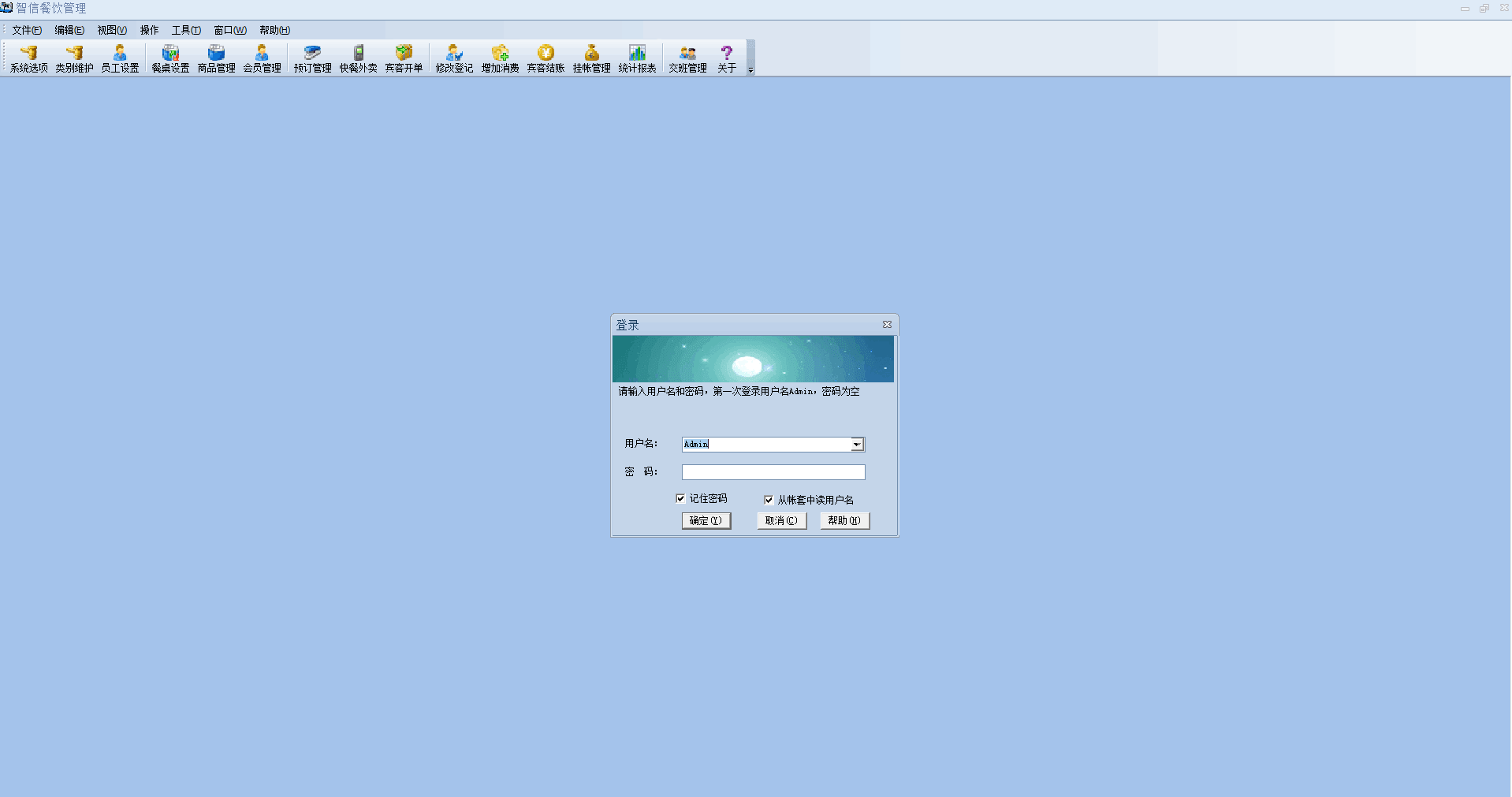Click the 员工设置 toolbar icon
The height and width of the screenshot is (797, 1512).
120,58
